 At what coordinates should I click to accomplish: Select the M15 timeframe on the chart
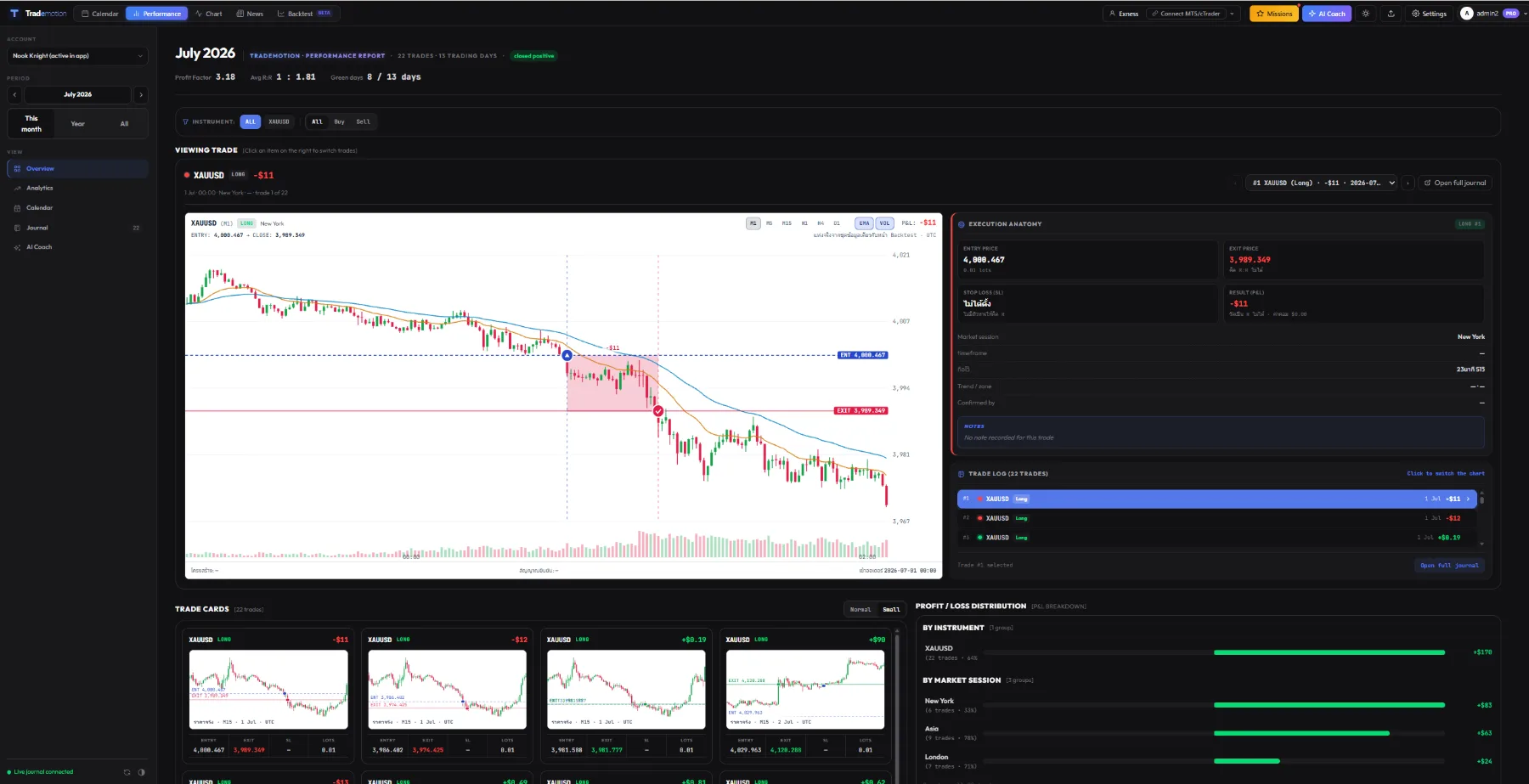coord(787,223)
